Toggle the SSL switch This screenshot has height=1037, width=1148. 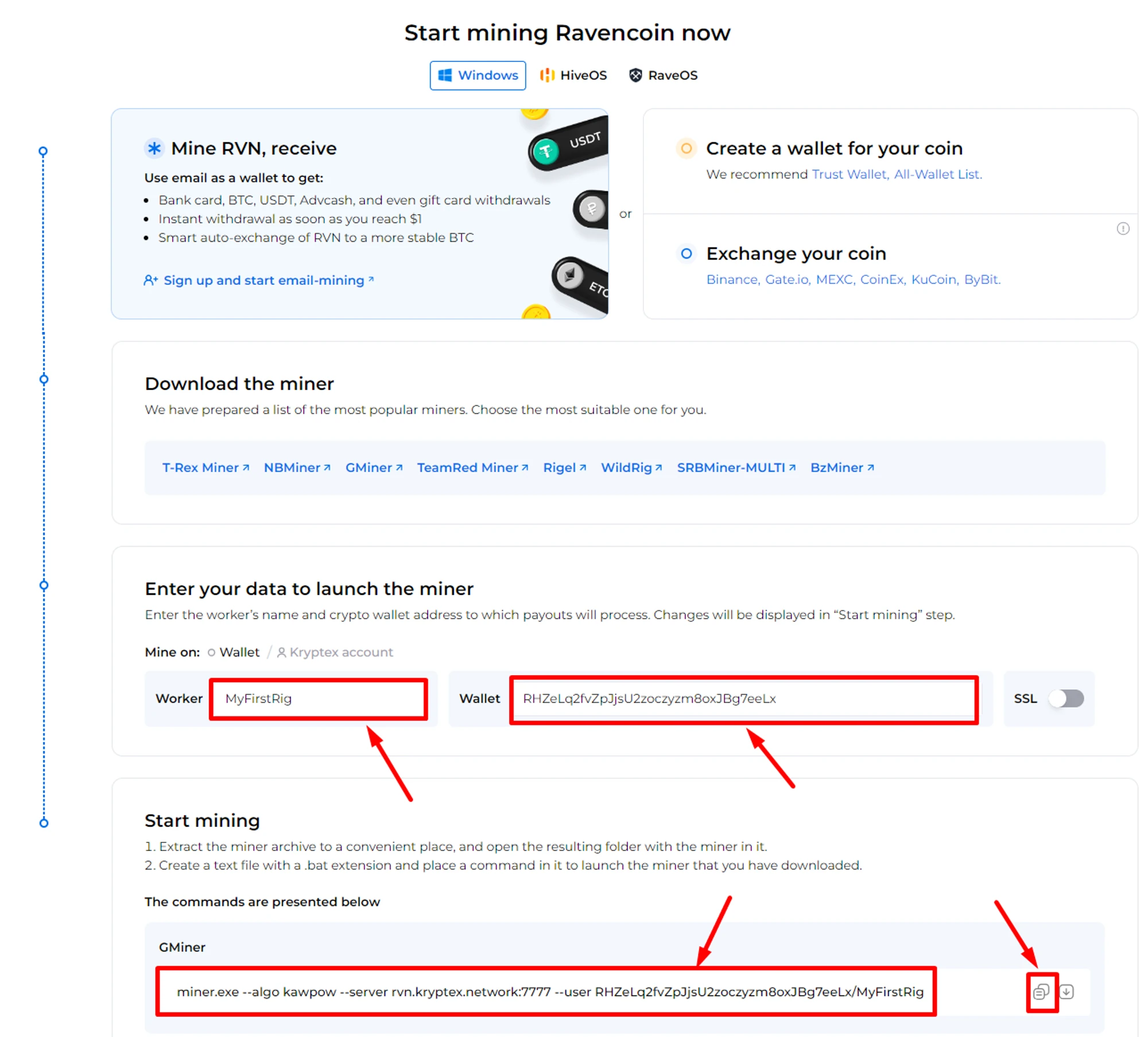click(1066, 698)
